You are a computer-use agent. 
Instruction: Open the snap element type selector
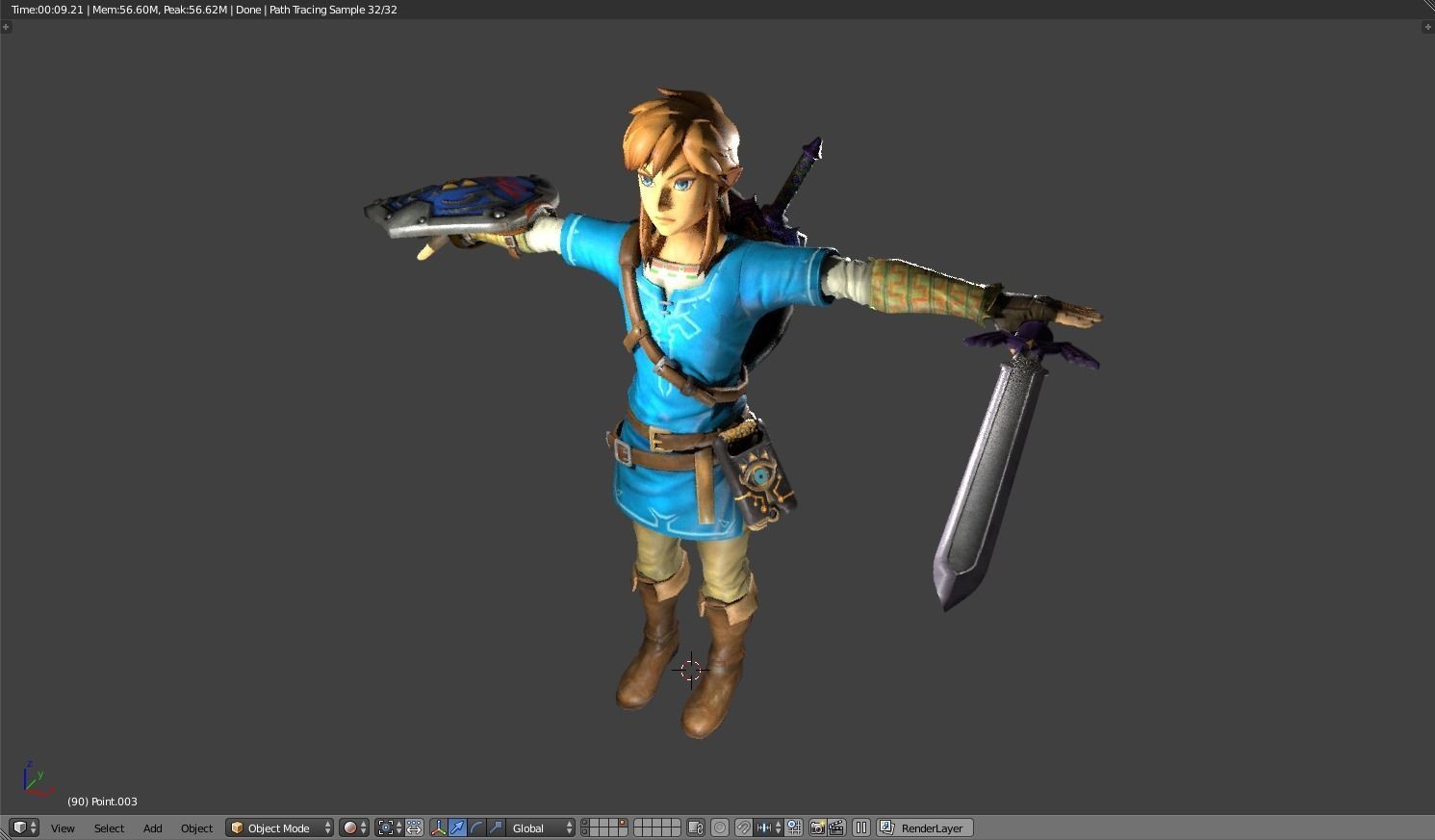tap(769, 827)
